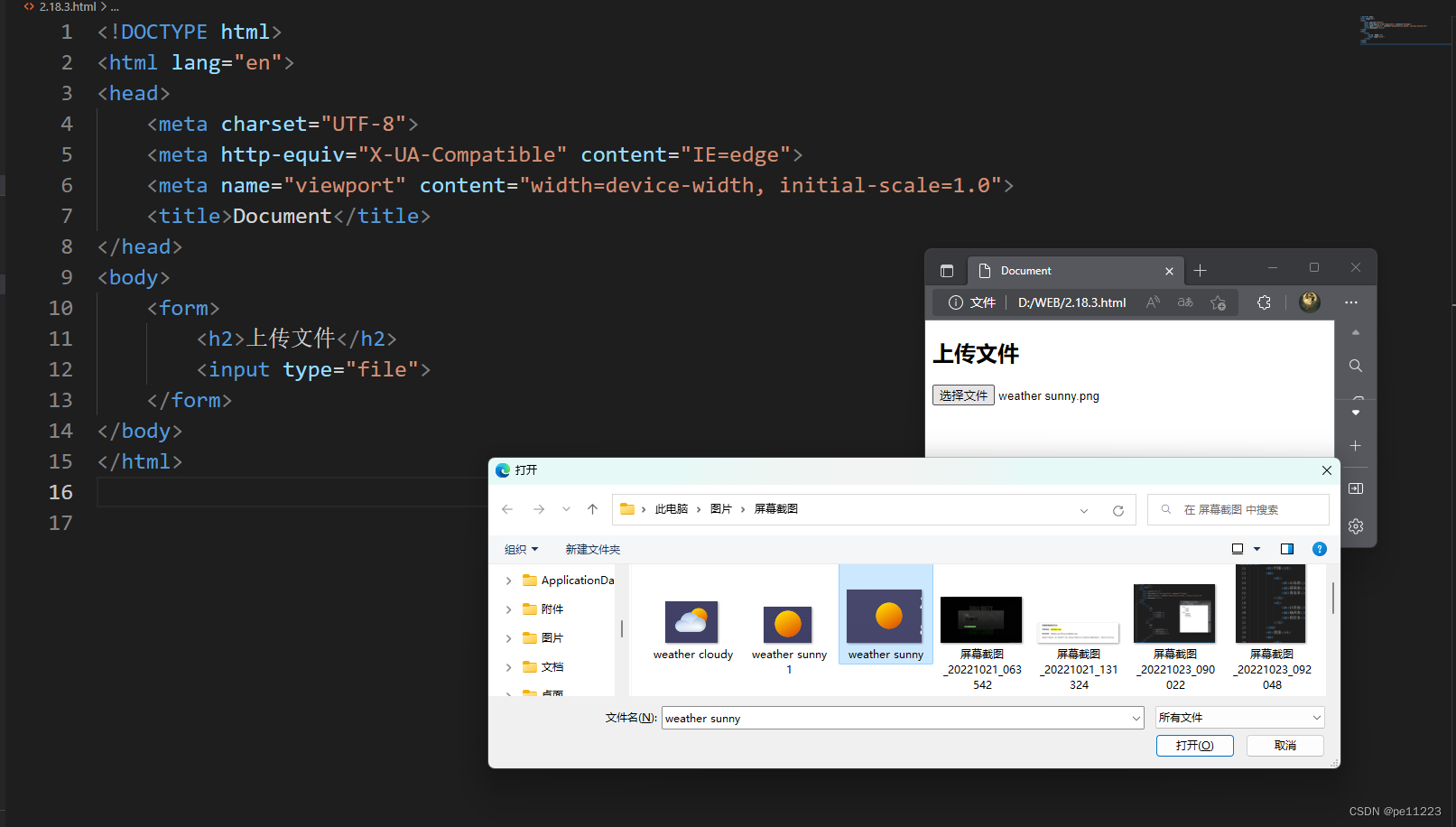Click the 2.18.3.html breadcrumb in editor
The height and width of the screenshot is (827, 1456).
pos(68,6)
